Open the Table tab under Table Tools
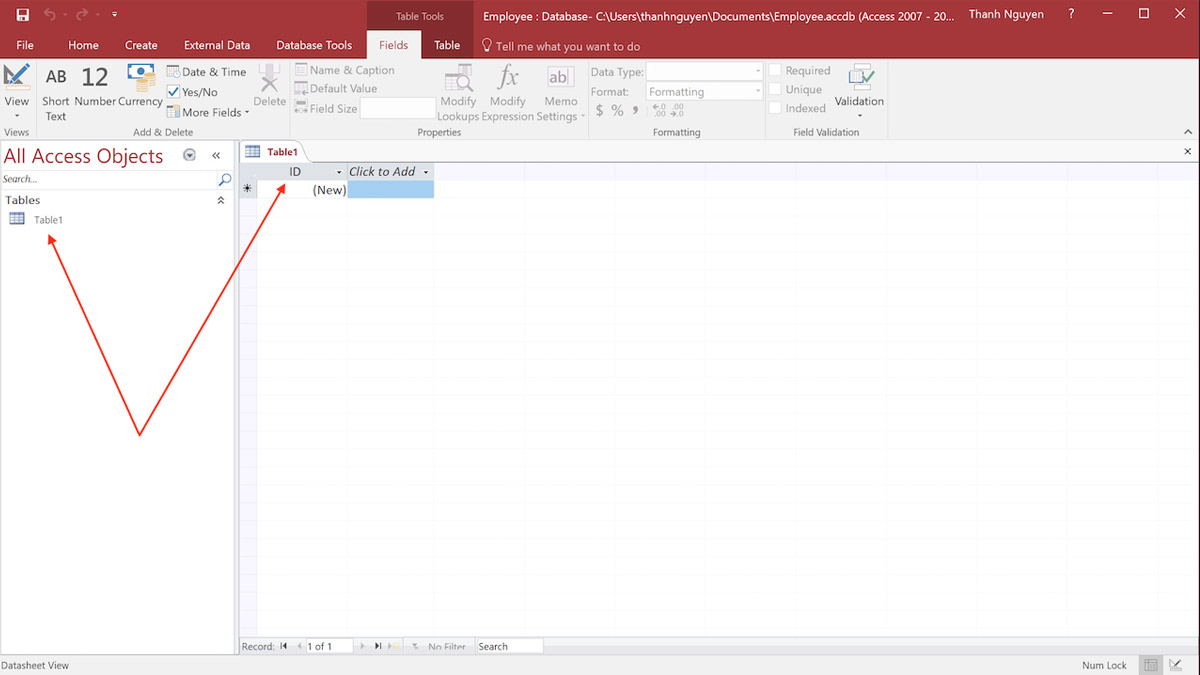Viewport: 1200px width, 675px height. (x=447, y=45)
